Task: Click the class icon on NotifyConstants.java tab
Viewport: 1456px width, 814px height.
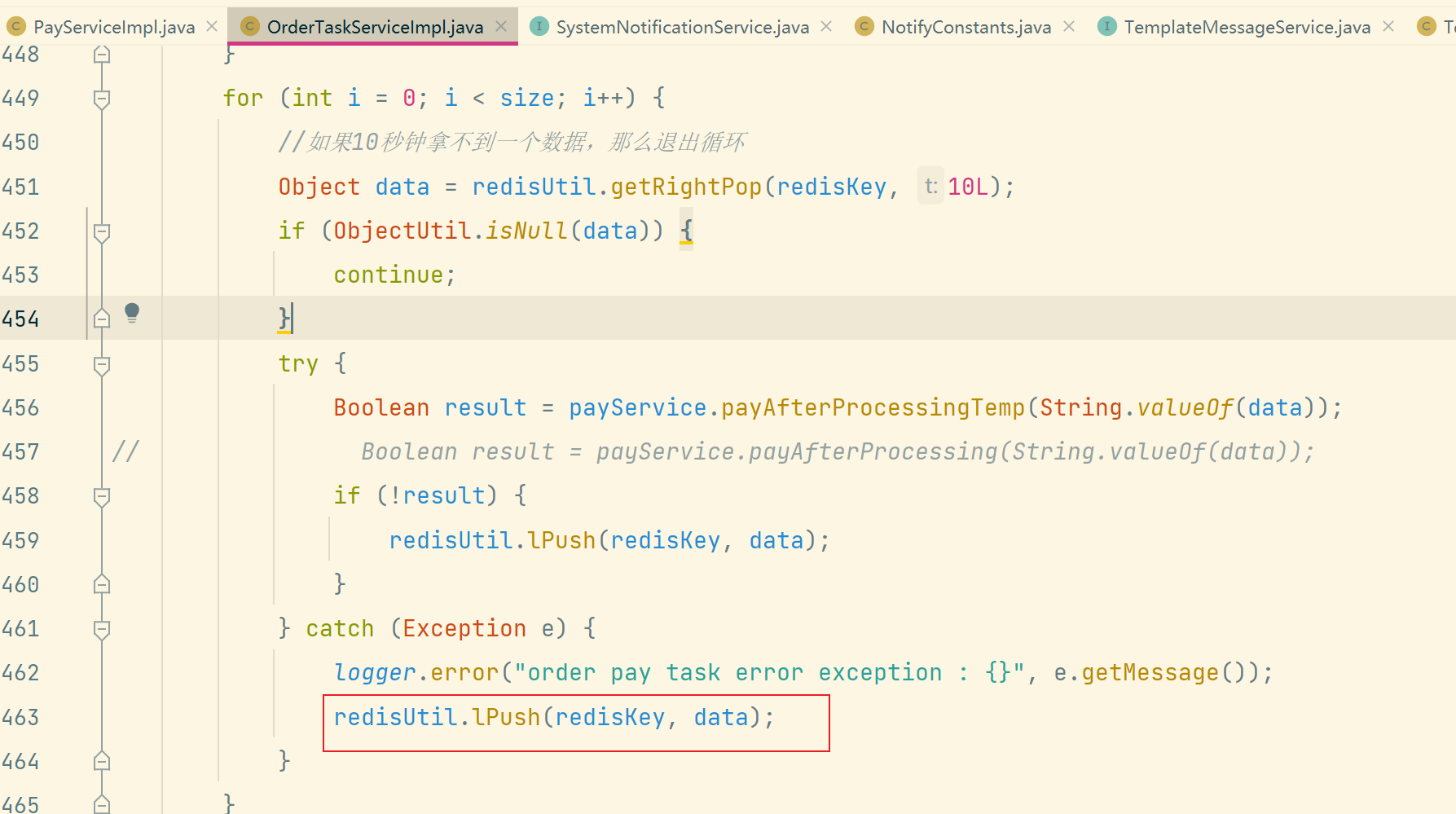Action: [864, 27]
